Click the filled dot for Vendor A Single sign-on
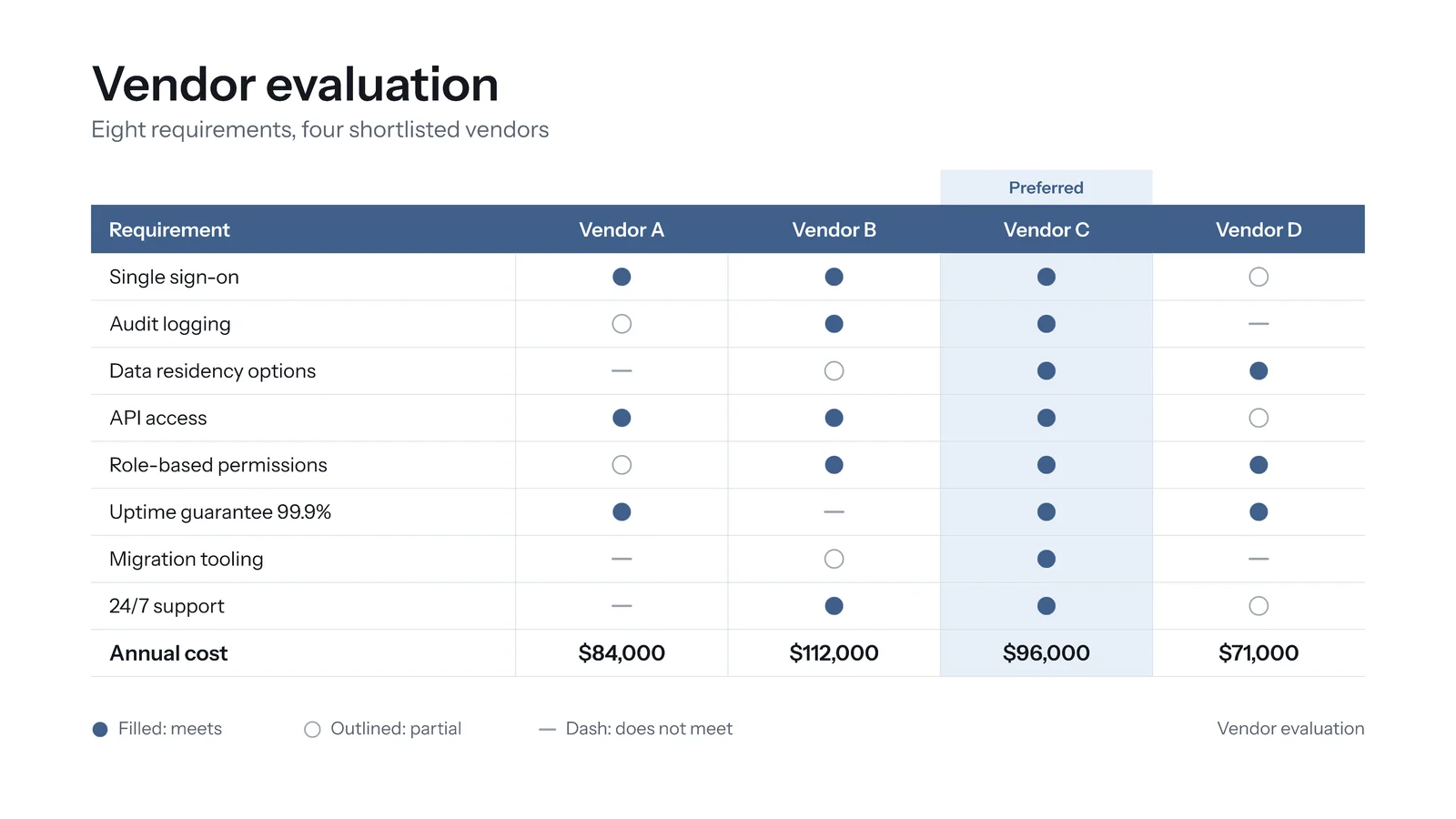 (x=622, y=277)
